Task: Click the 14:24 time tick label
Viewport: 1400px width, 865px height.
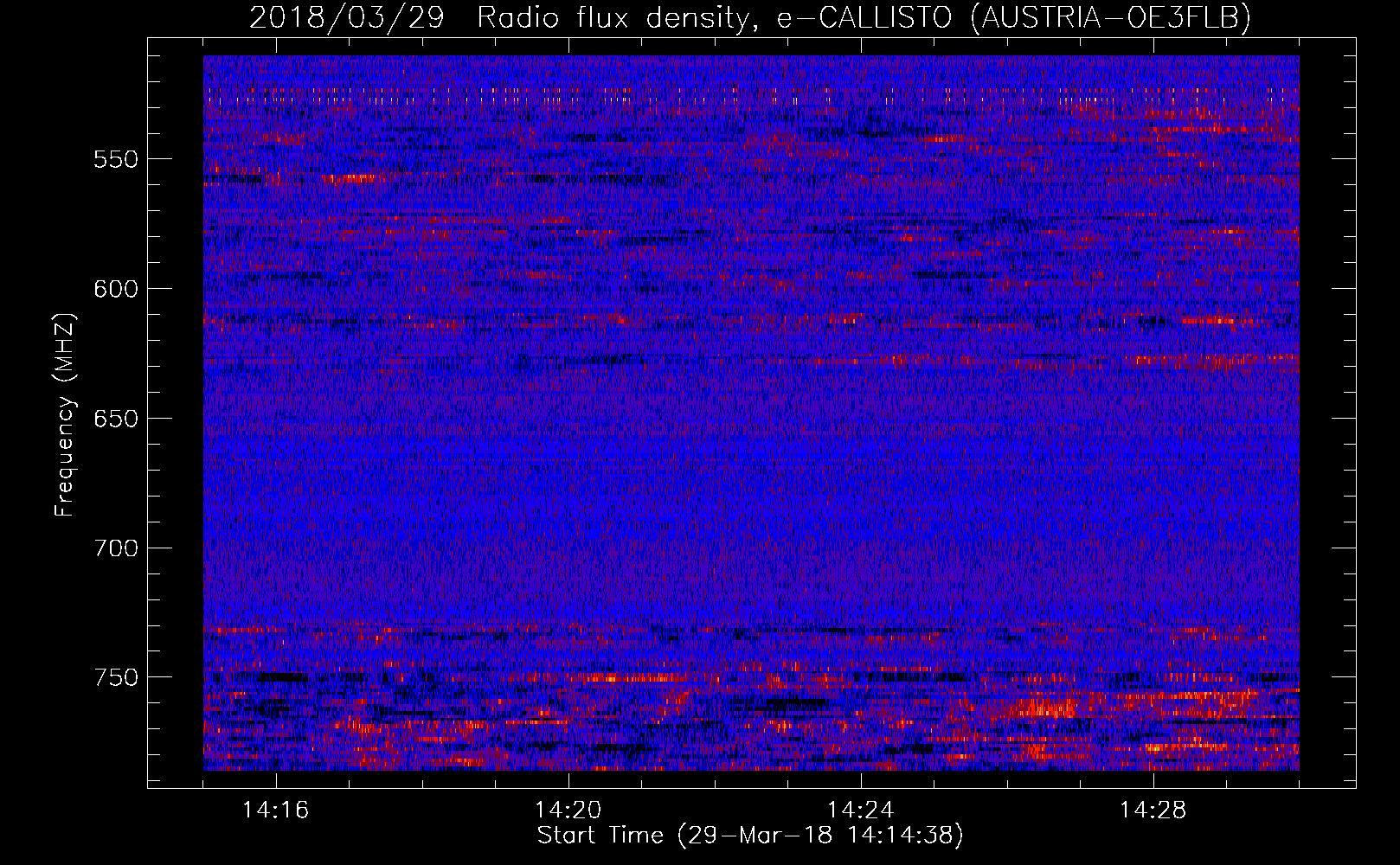Action: [x=860, y=810]
